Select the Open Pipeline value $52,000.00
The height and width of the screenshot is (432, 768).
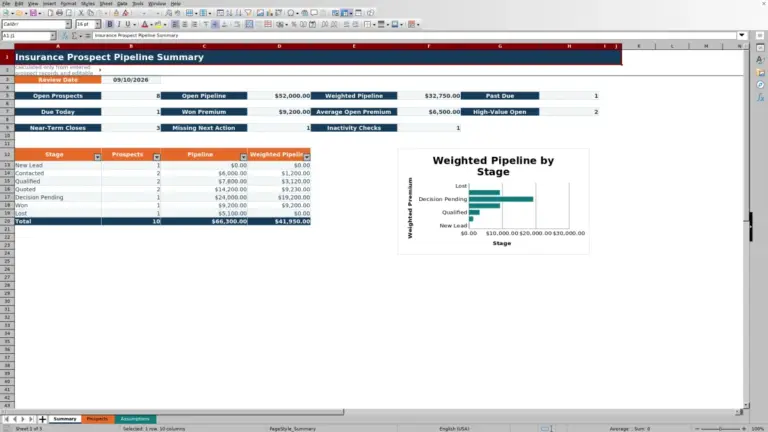[x=279, y=96]
